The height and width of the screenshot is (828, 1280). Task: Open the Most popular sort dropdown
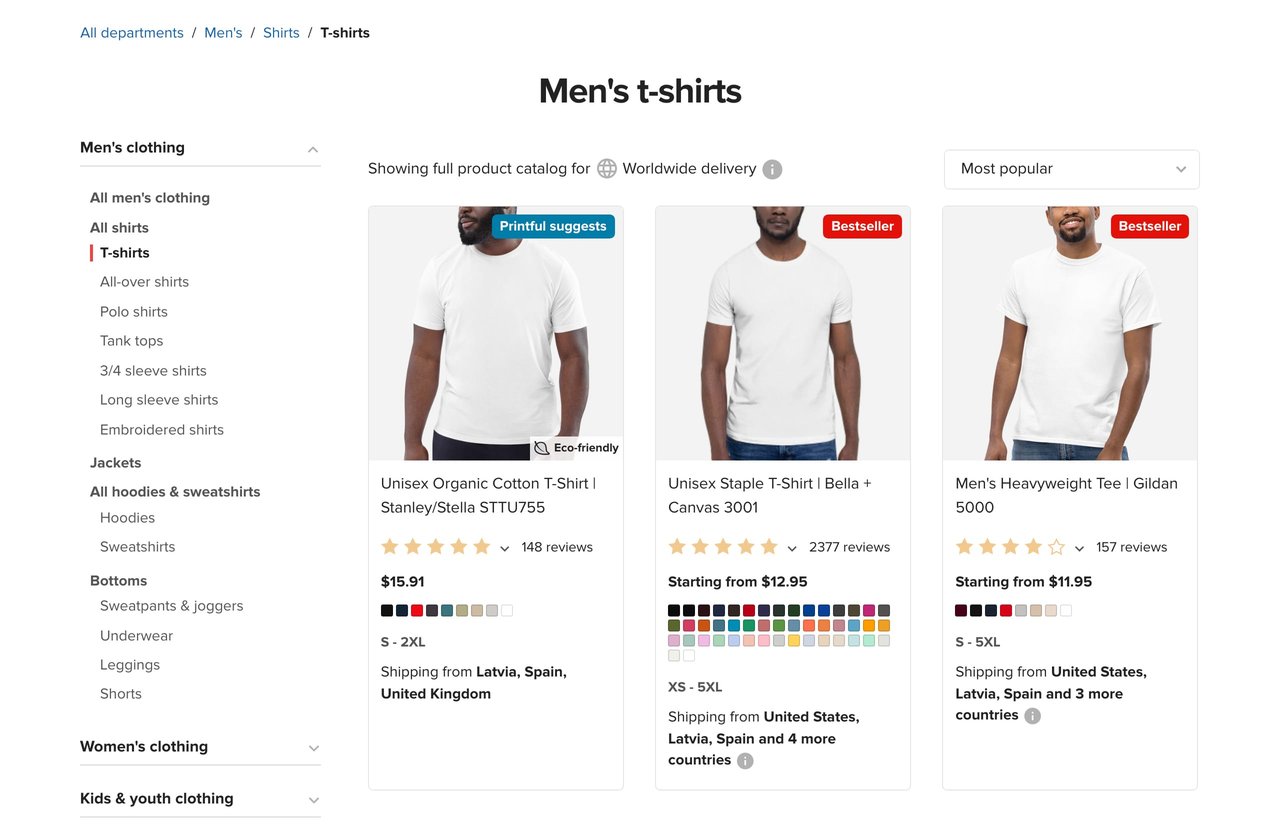1071,169
